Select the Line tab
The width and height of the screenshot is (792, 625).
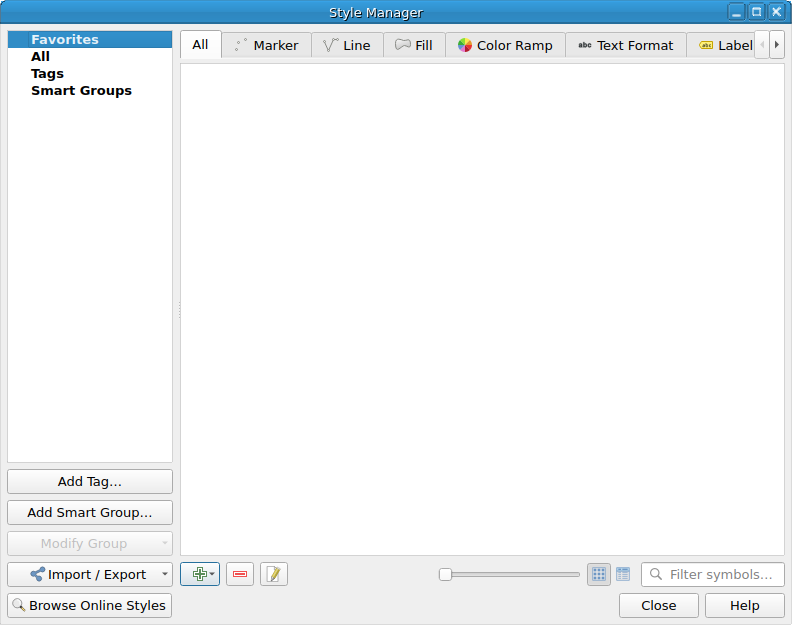(347, 45)
